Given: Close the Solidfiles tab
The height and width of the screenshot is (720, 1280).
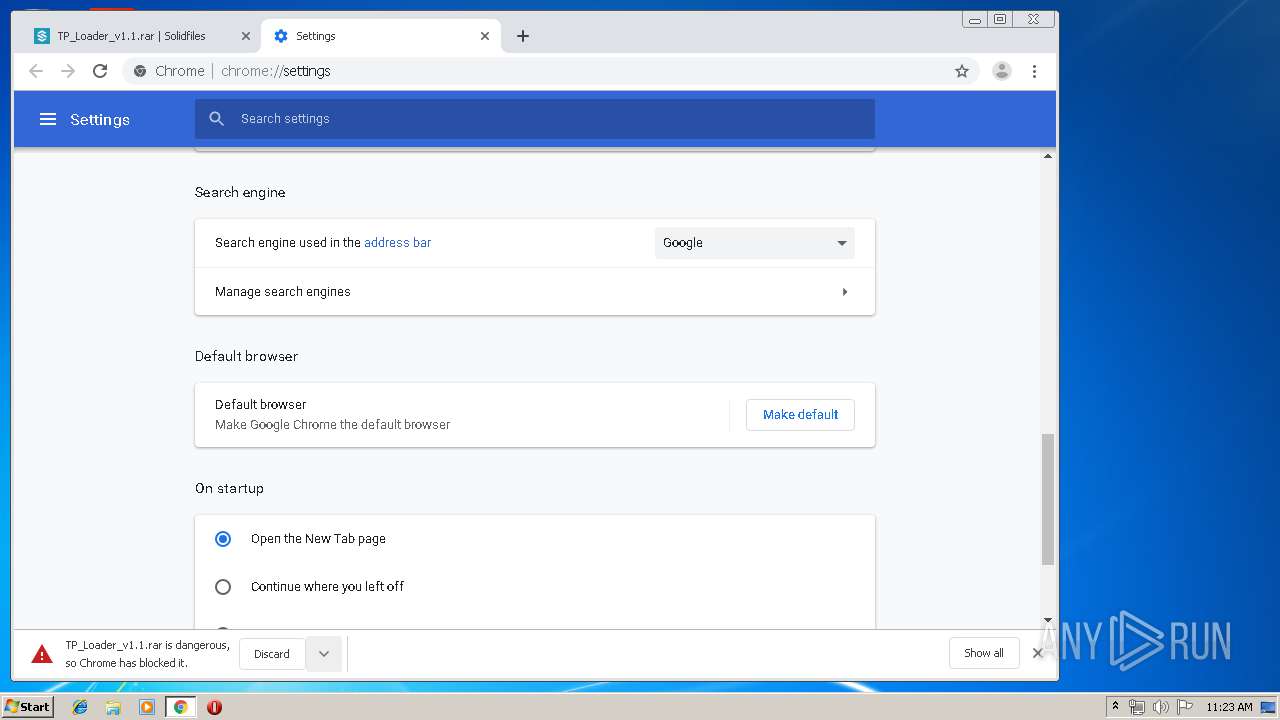Looking at the screenshot, I should 246,36.
